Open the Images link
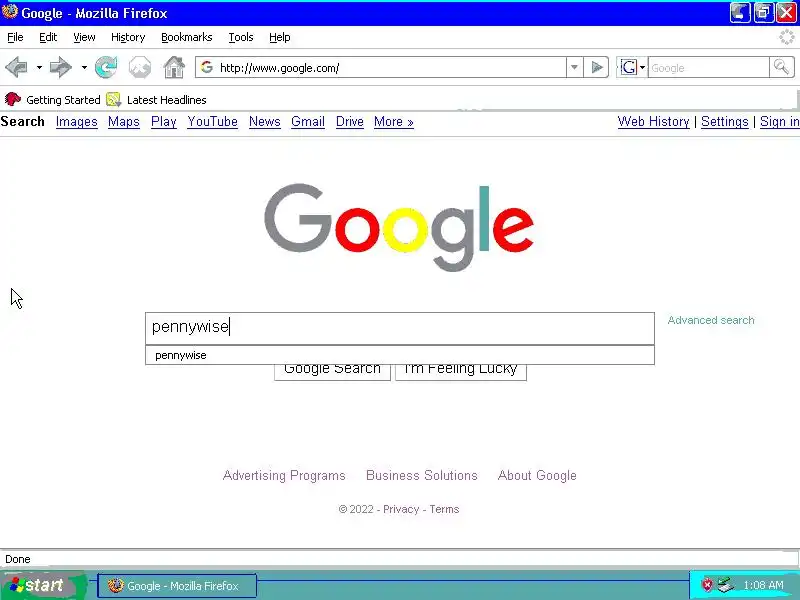The width and height of the screenshot is (800, 600). (77, 121)
